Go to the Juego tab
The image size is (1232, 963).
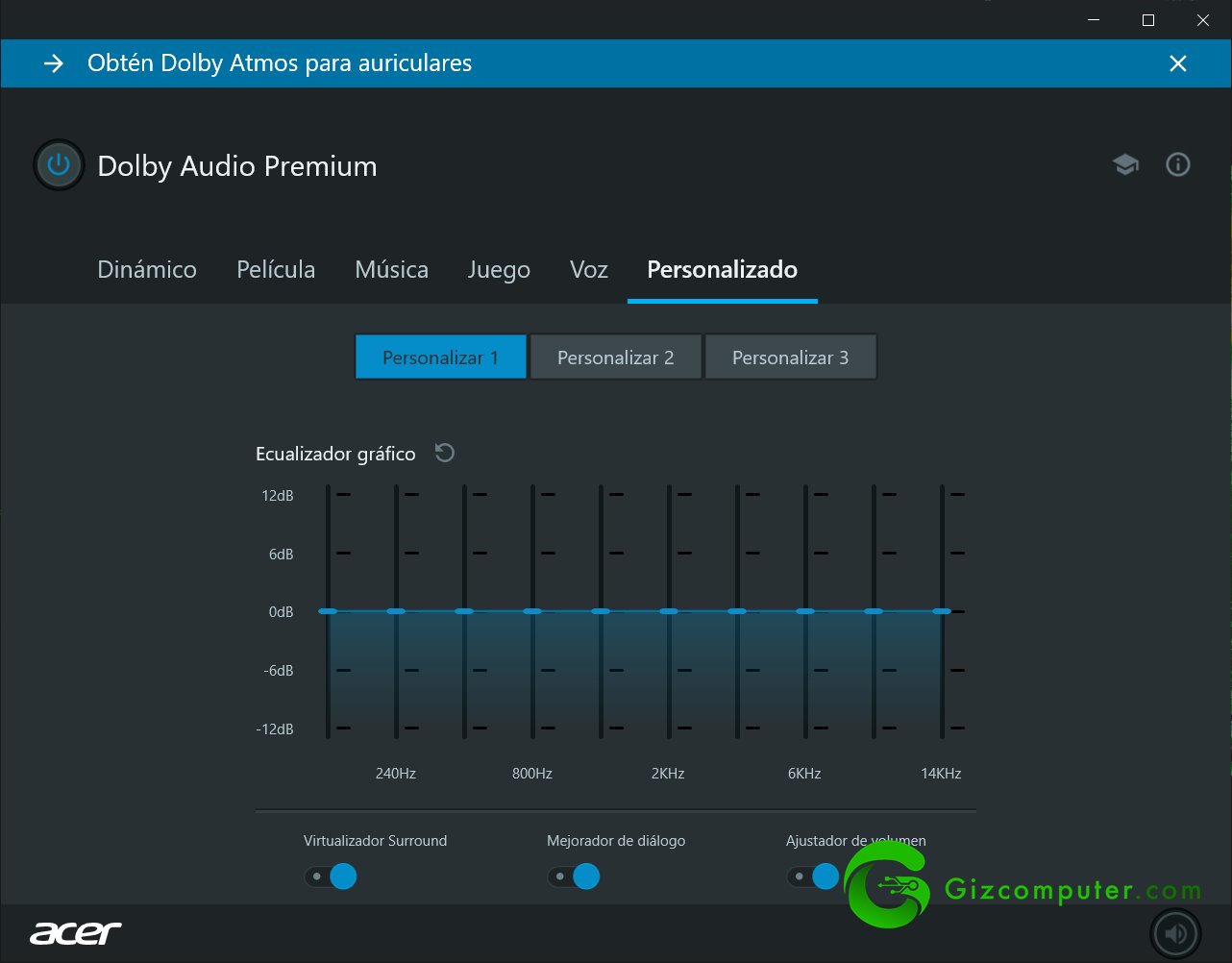tap(499, 270)
